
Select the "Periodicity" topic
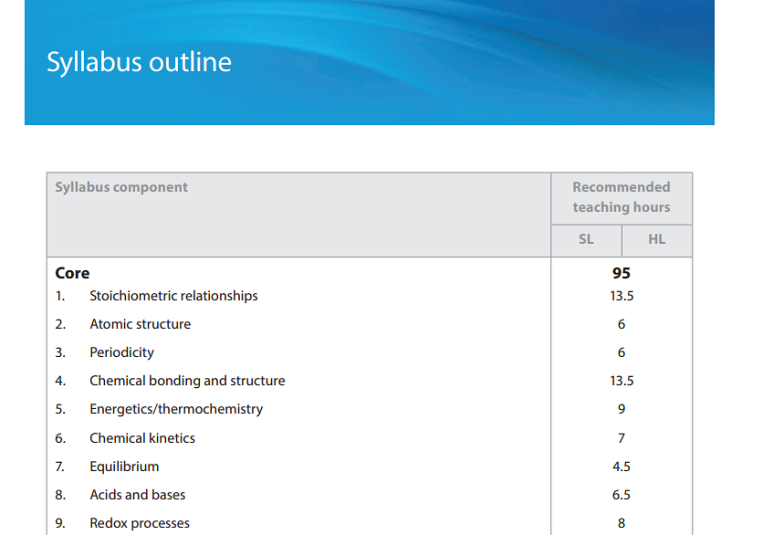pyautogui.click(x=122, y=353)
